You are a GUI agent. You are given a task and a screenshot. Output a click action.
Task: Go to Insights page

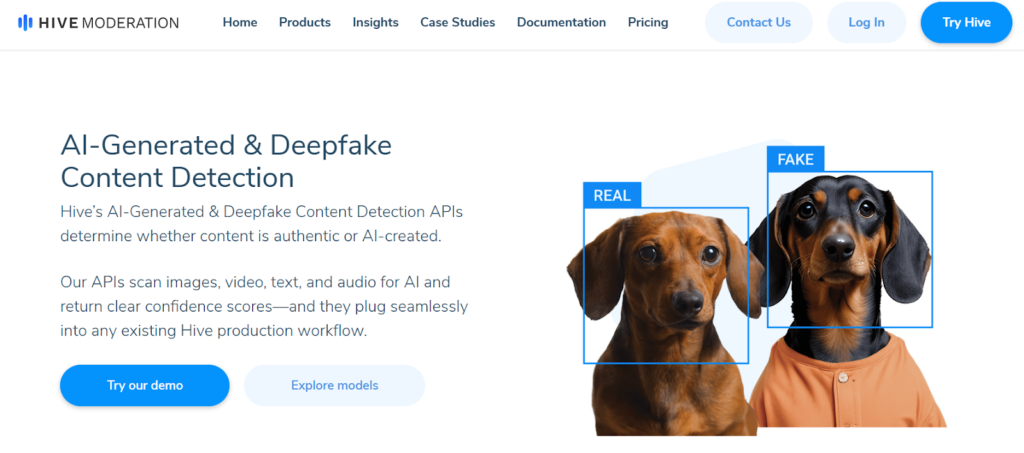click(x=376, y=22)
